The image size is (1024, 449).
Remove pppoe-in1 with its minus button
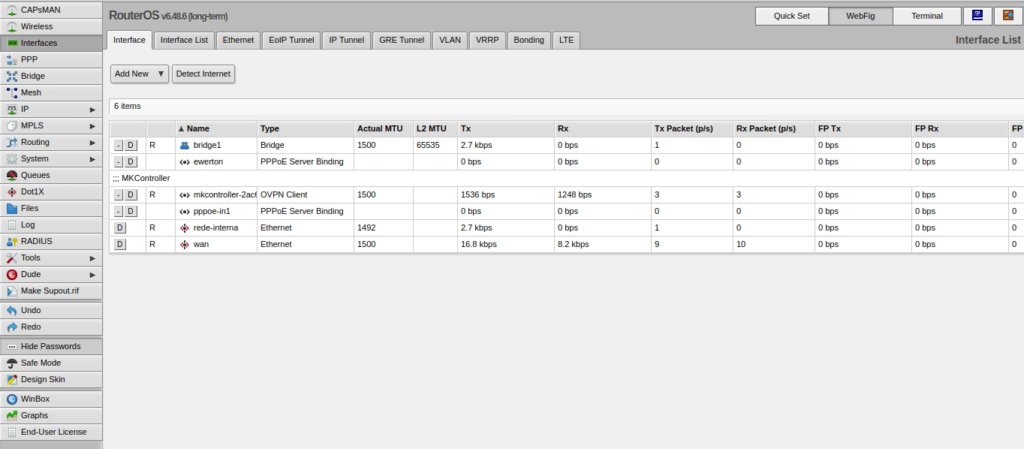coord(118,211)
